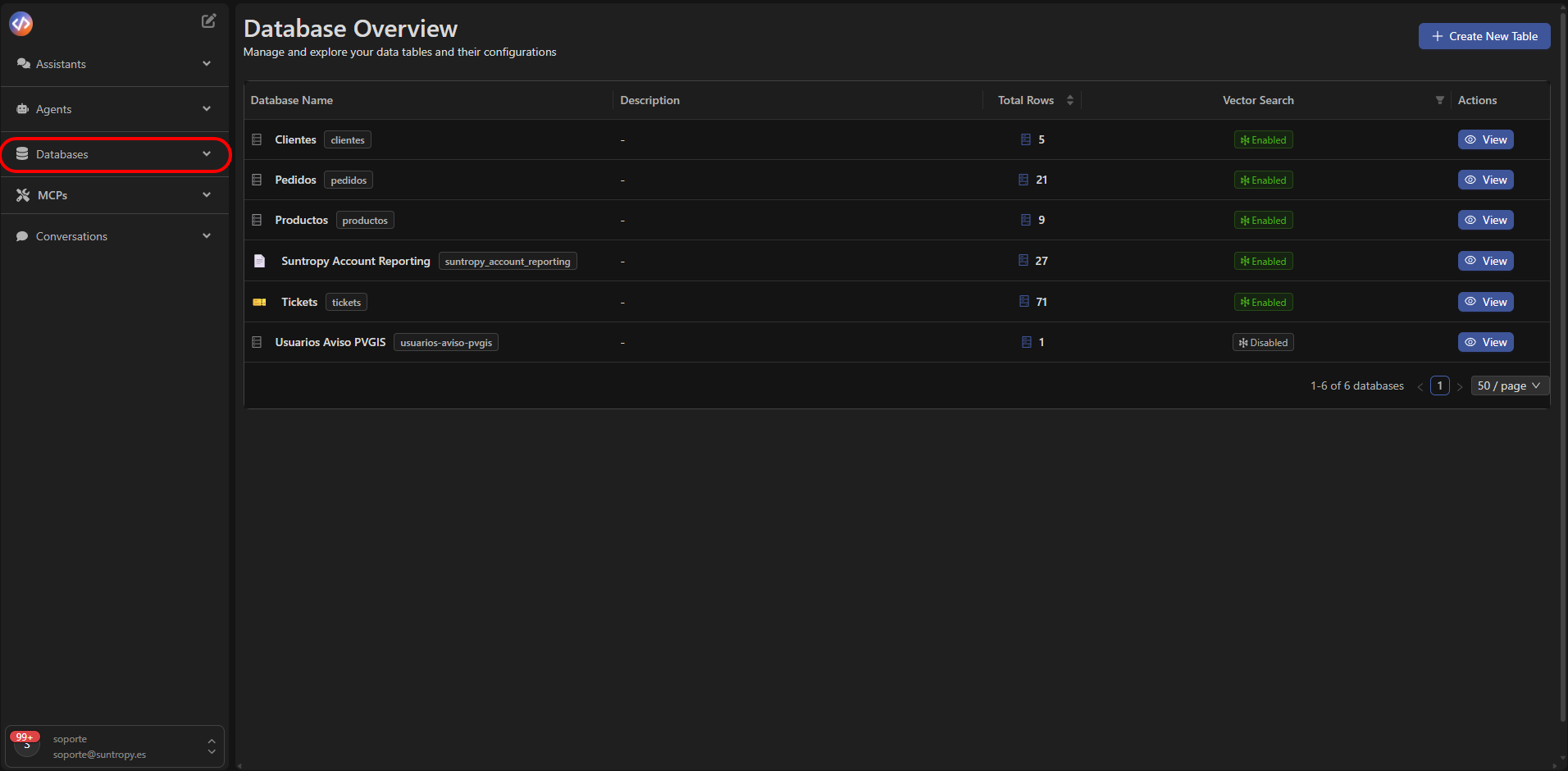The image size is (1568, 771).
Task: Open the 50 / page size dropdown
Action: click(1509, 385)
